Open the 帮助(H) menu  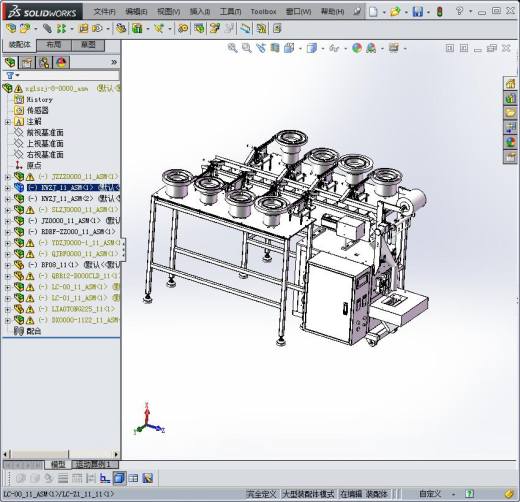(x=332, y=12)
